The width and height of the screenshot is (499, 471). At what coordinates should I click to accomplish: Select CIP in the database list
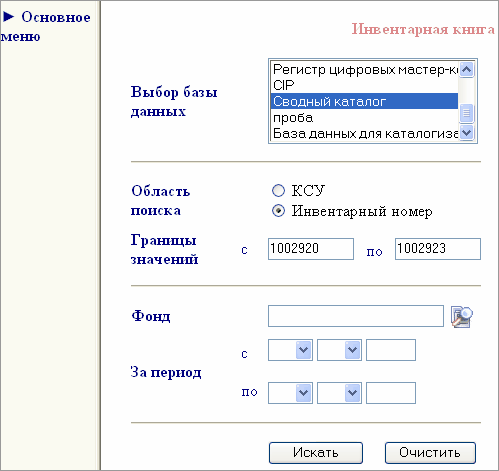point(365,85)
